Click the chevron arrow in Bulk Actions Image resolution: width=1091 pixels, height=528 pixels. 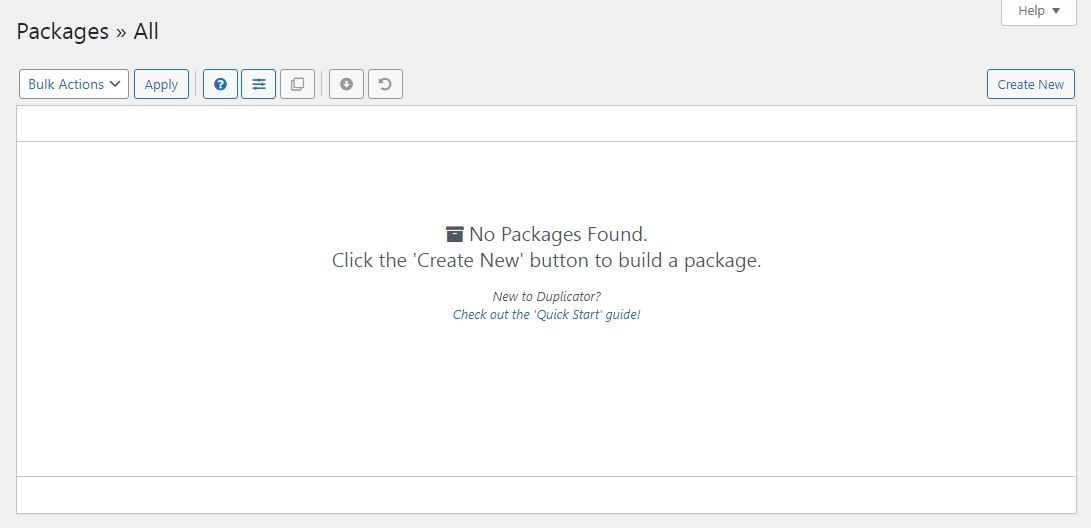tap(115, 84)
